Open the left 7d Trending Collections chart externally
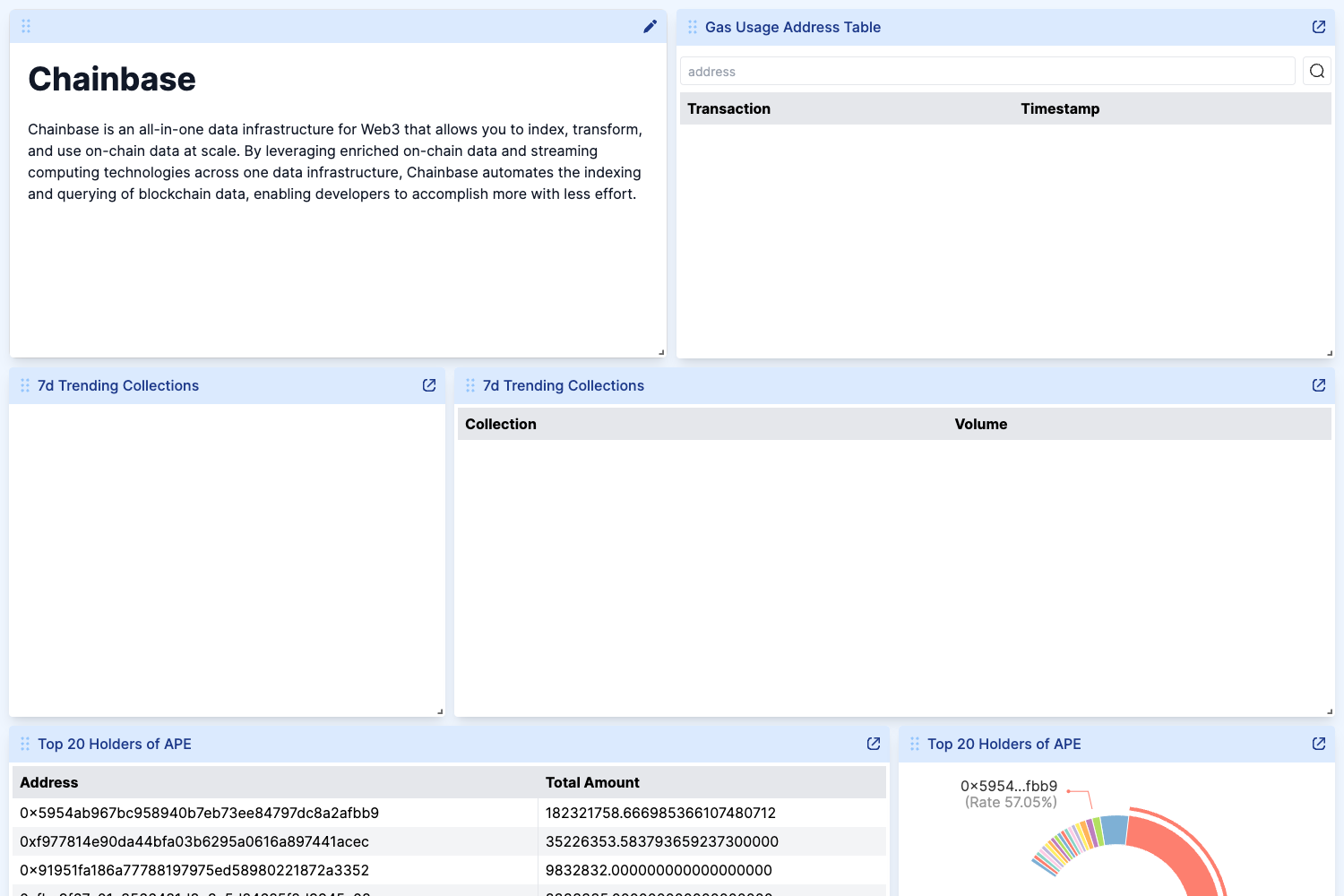 (429, 385)
